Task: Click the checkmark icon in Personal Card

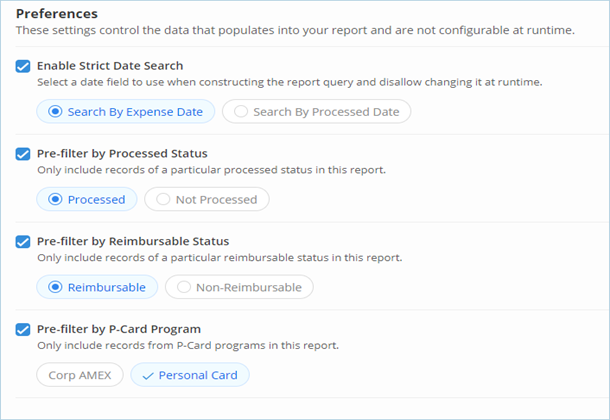Action: (148, 376)
